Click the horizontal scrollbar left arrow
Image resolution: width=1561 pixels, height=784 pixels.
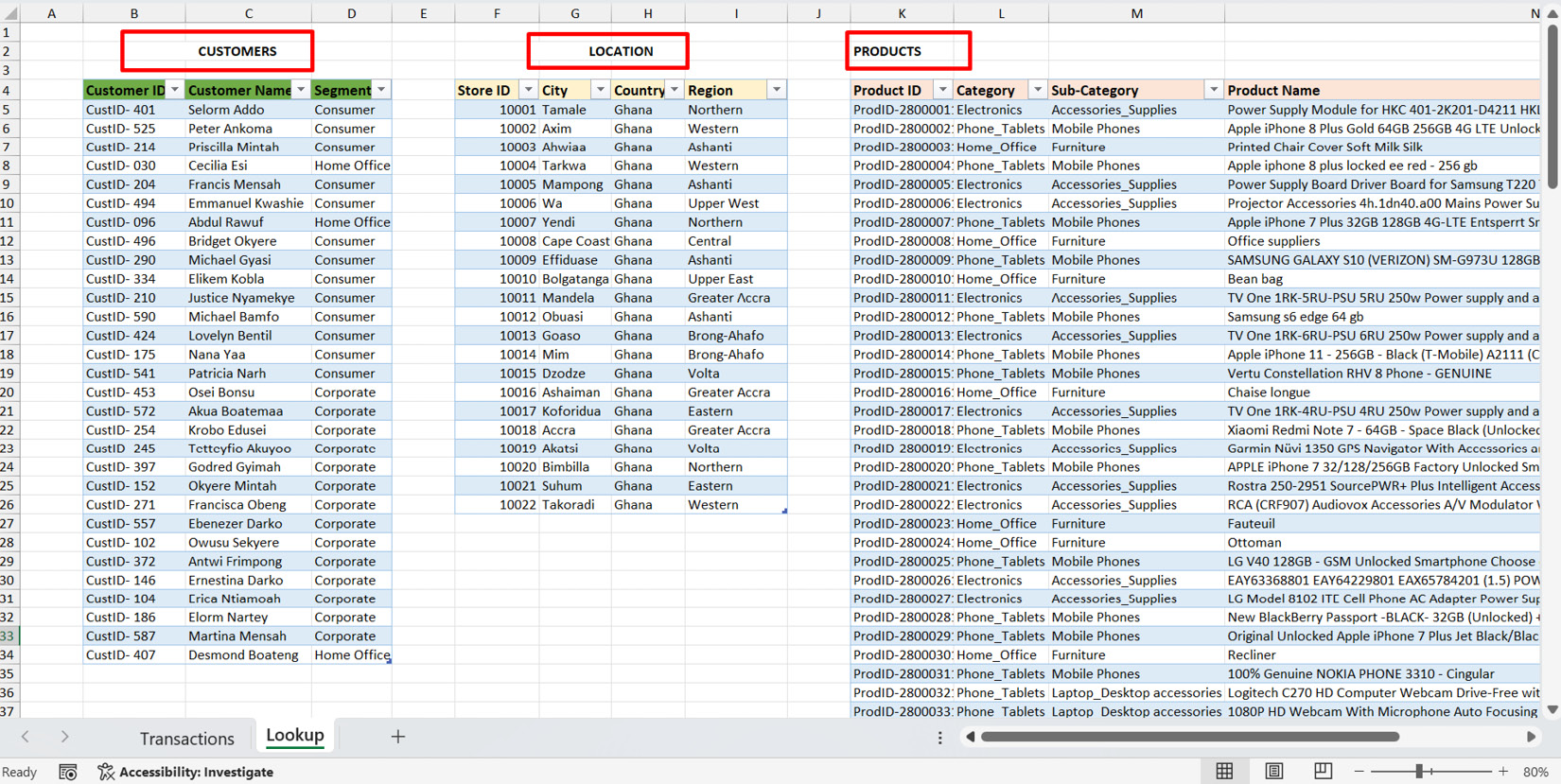(970, 737)
